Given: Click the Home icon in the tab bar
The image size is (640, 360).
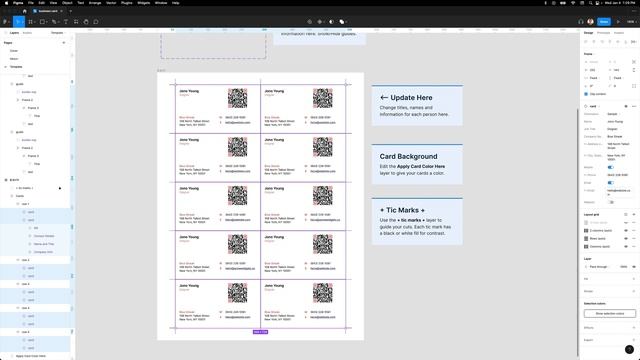Looking at the screenshot, I should click(x=24, y=11).
